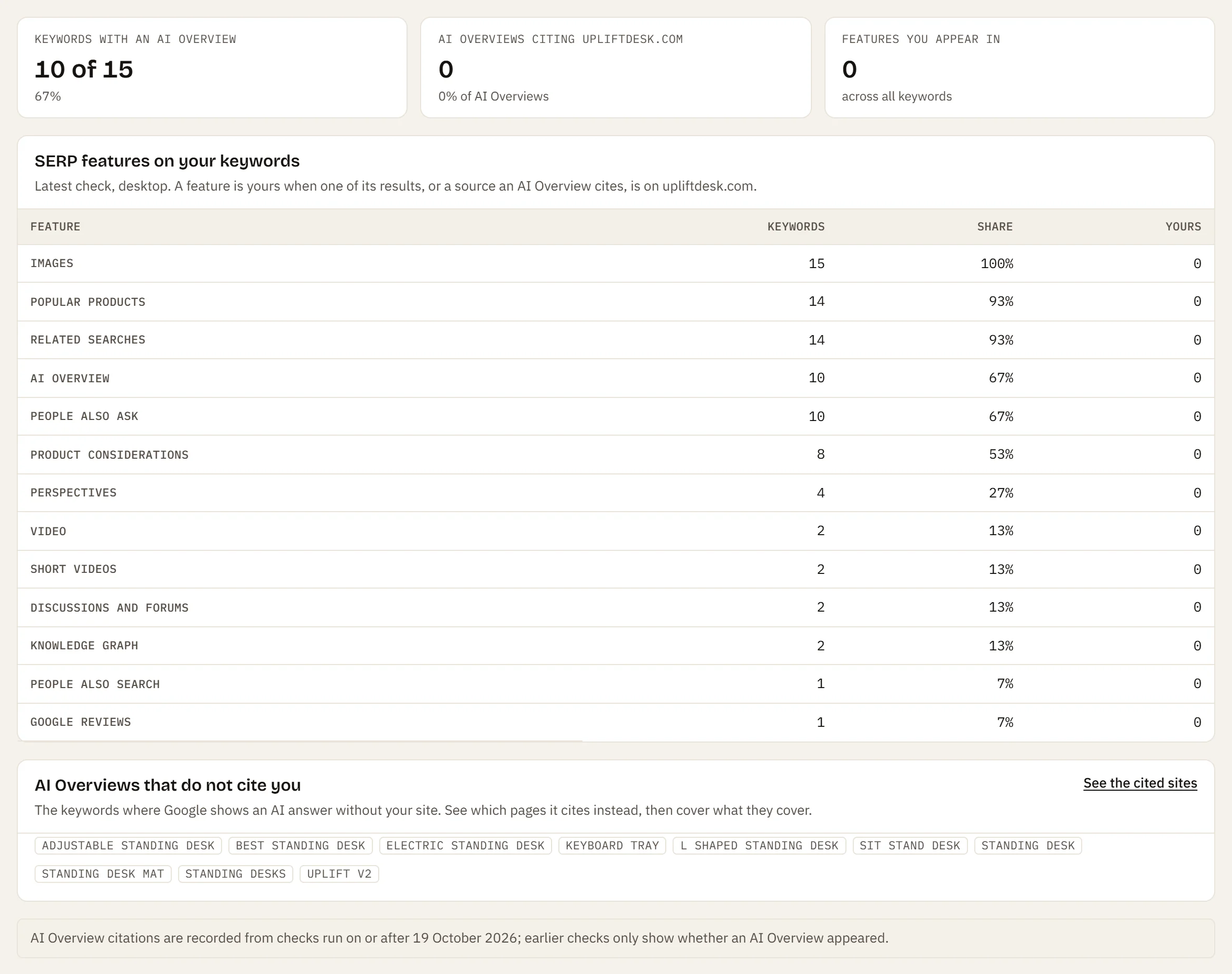The image size is (1232, 974).
Task: Select the SHORT VIDEOS row label
Action: click(73, 569)
